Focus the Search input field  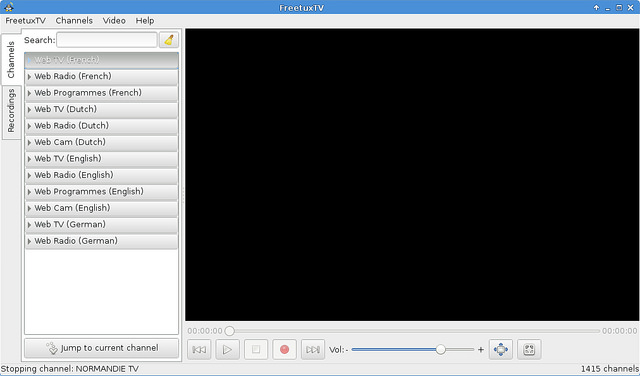pyautogui.click(x=107, y=40)
